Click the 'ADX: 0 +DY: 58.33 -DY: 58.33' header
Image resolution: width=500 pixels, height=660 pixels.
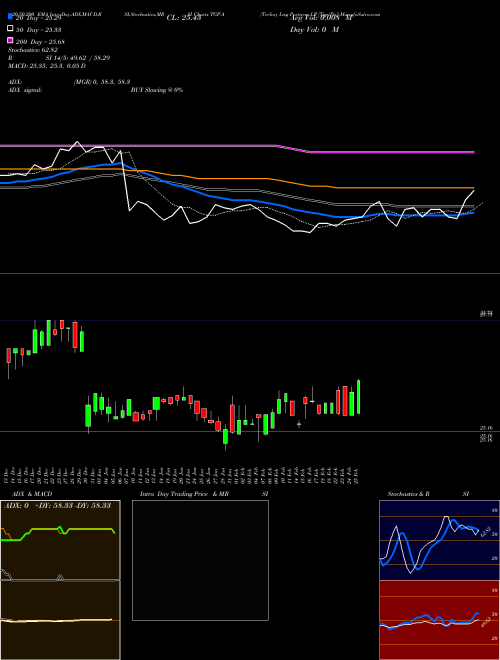point(57,505)
